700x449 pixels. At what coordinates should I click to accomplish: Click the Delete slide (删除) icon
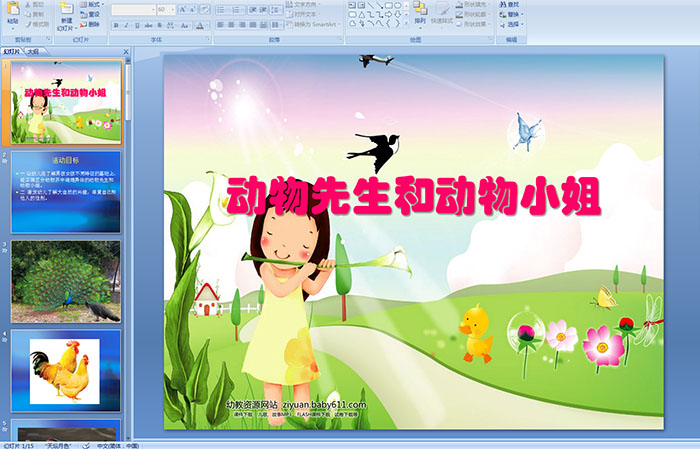(90, 24)
